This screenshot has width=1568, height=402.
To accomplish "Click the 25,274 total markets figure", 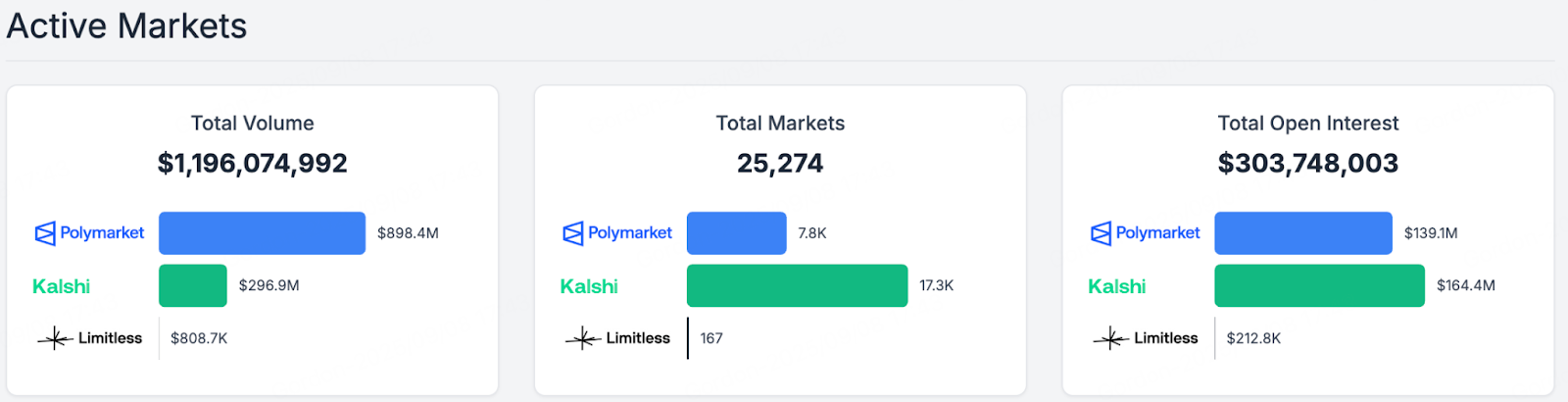I will (x=780, y=163).
